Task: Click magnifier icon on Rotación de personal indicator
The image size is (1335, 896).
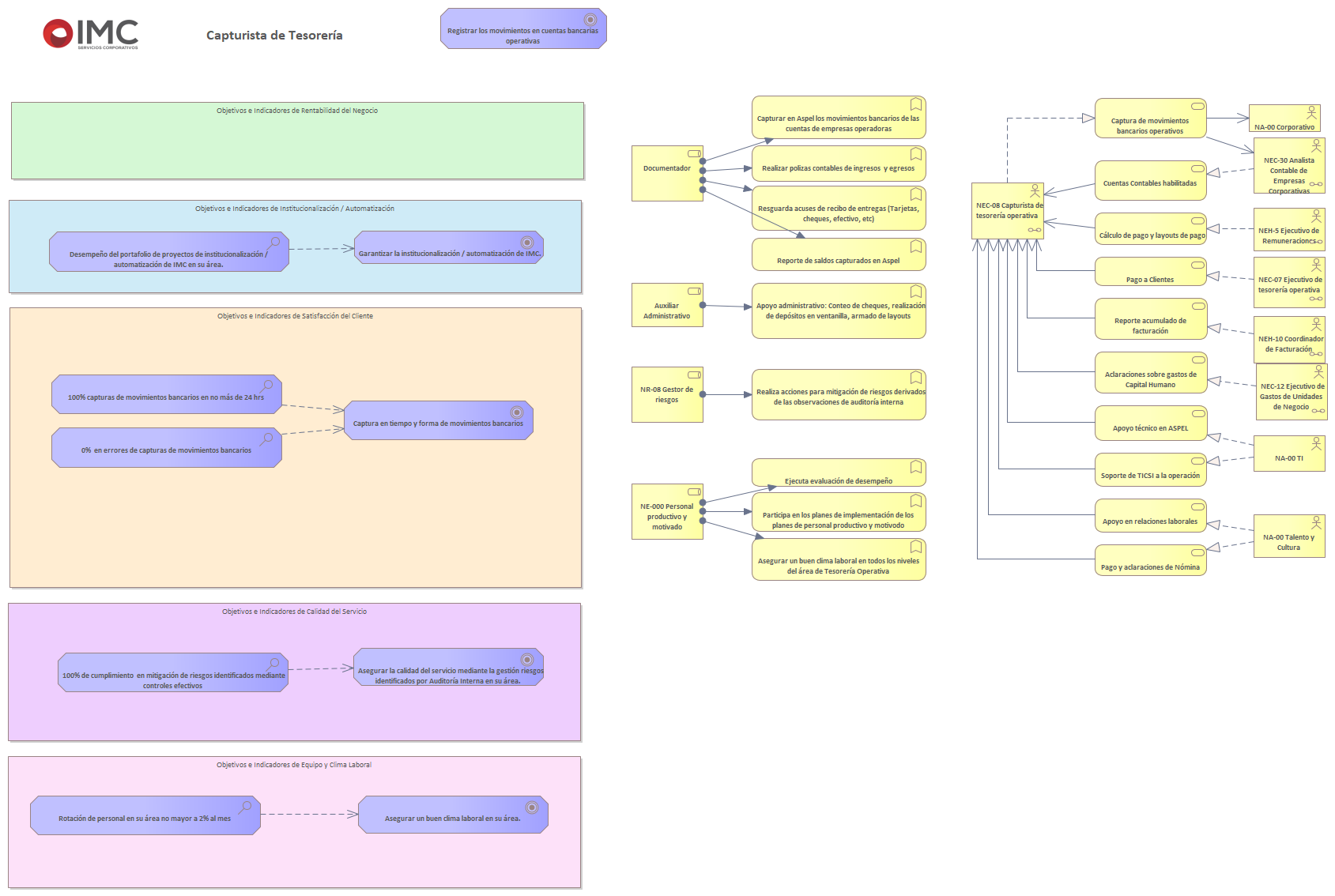Action: 246,807
